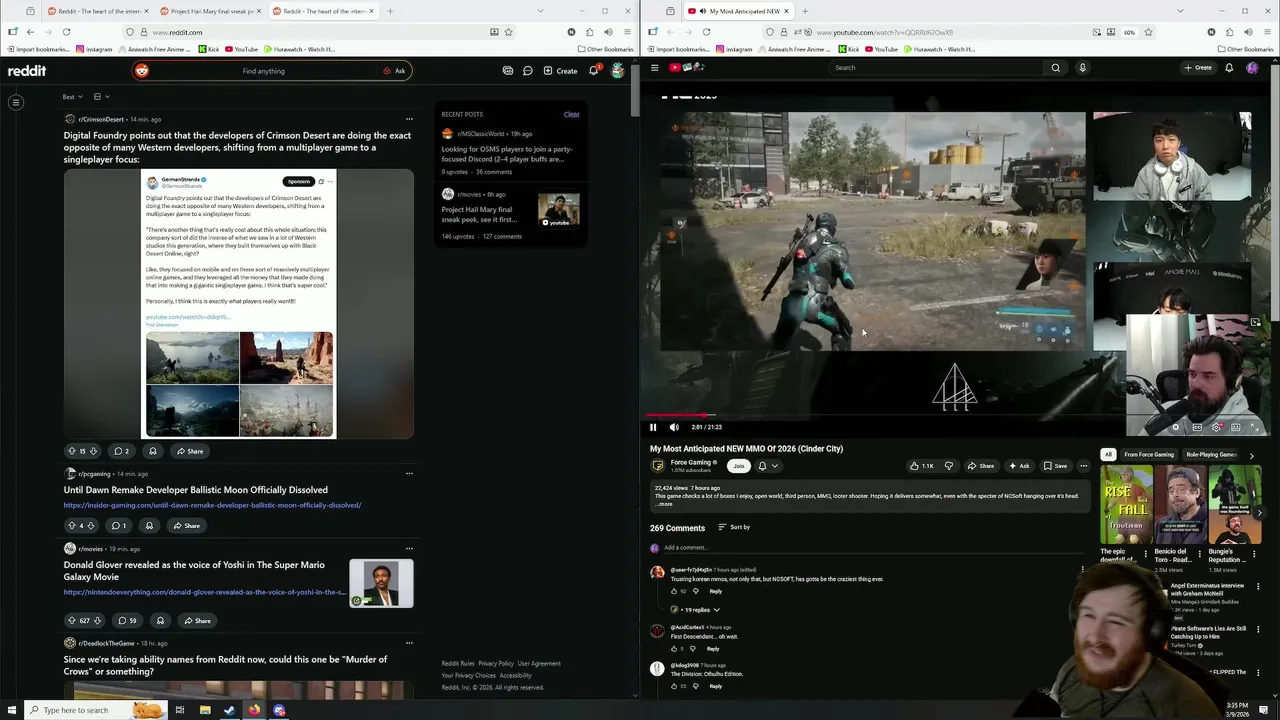Open YouTube player settings gear
The width and height of the screenshot is (1280, 720).
(1216, 427)
